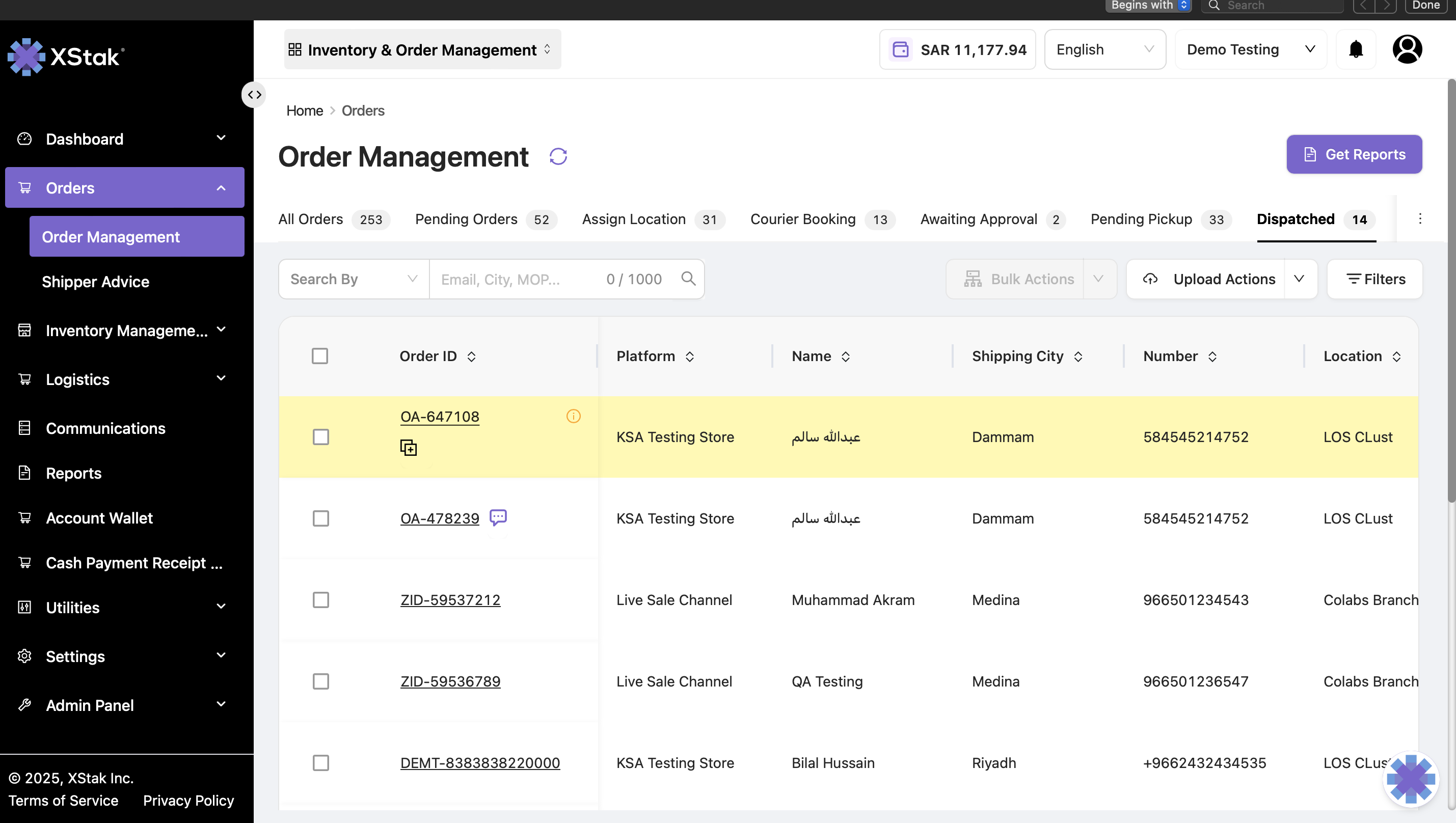
Task: Open the Search By dropdown
Action: (x=354, y=279)
